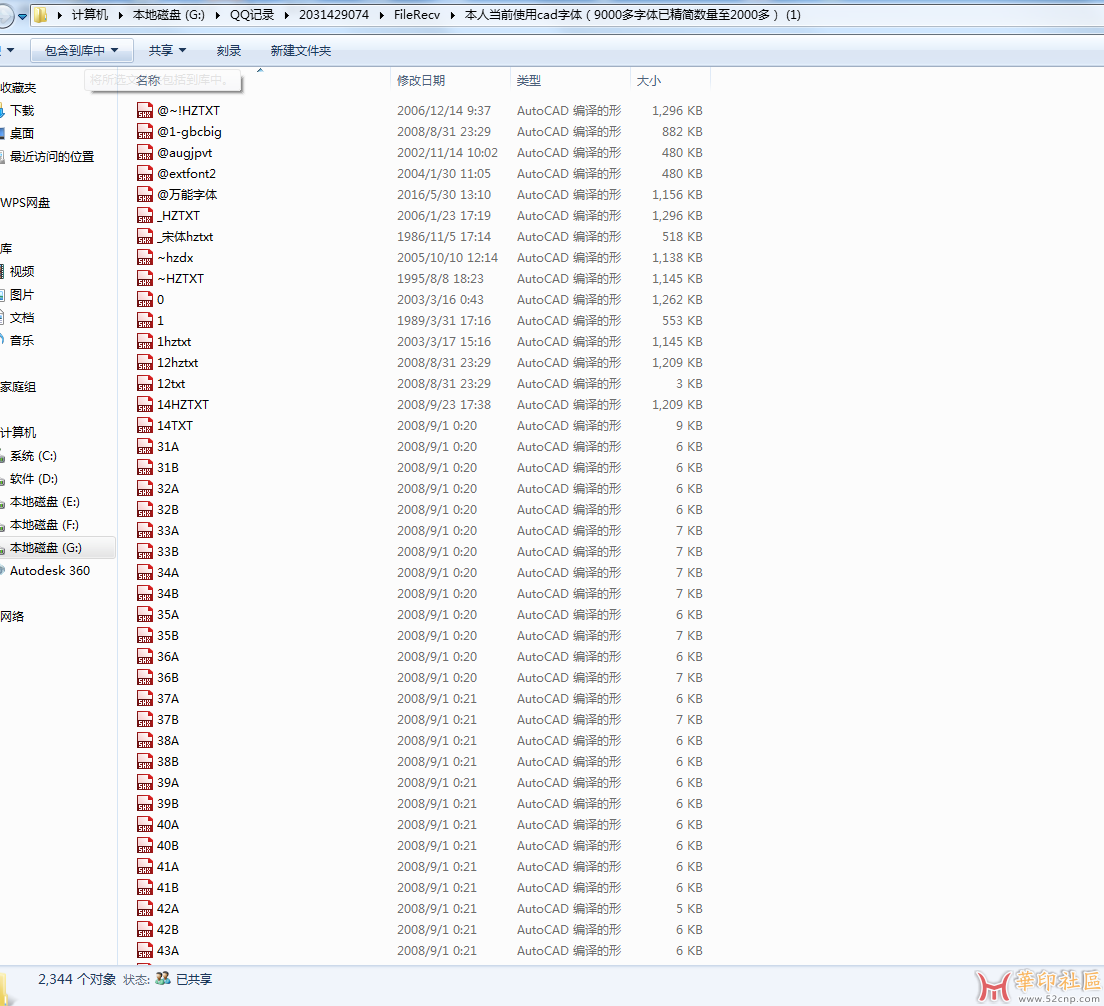Select 本地磁盘 (E:) in navigation pane
Screen dimensions: 1104x1006
click(44, 502)
